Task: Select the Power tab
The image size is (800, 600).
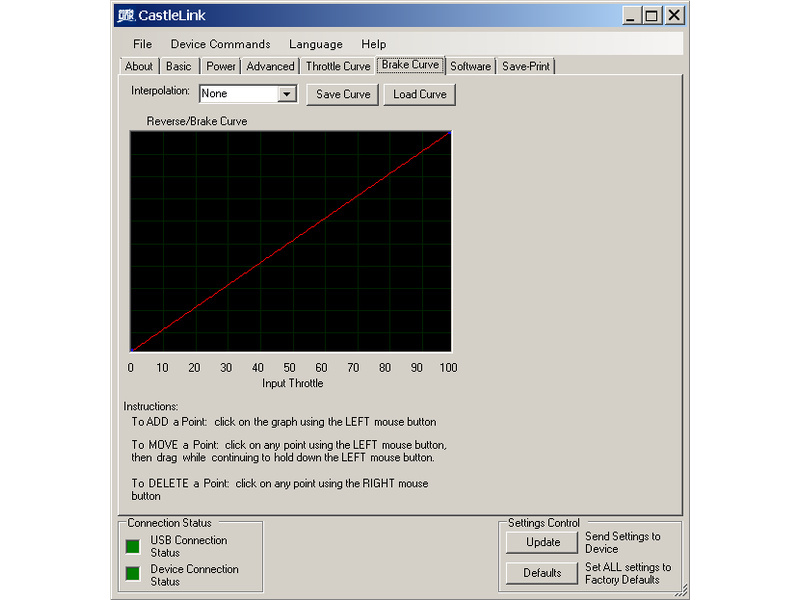Action: pos(221,67)
